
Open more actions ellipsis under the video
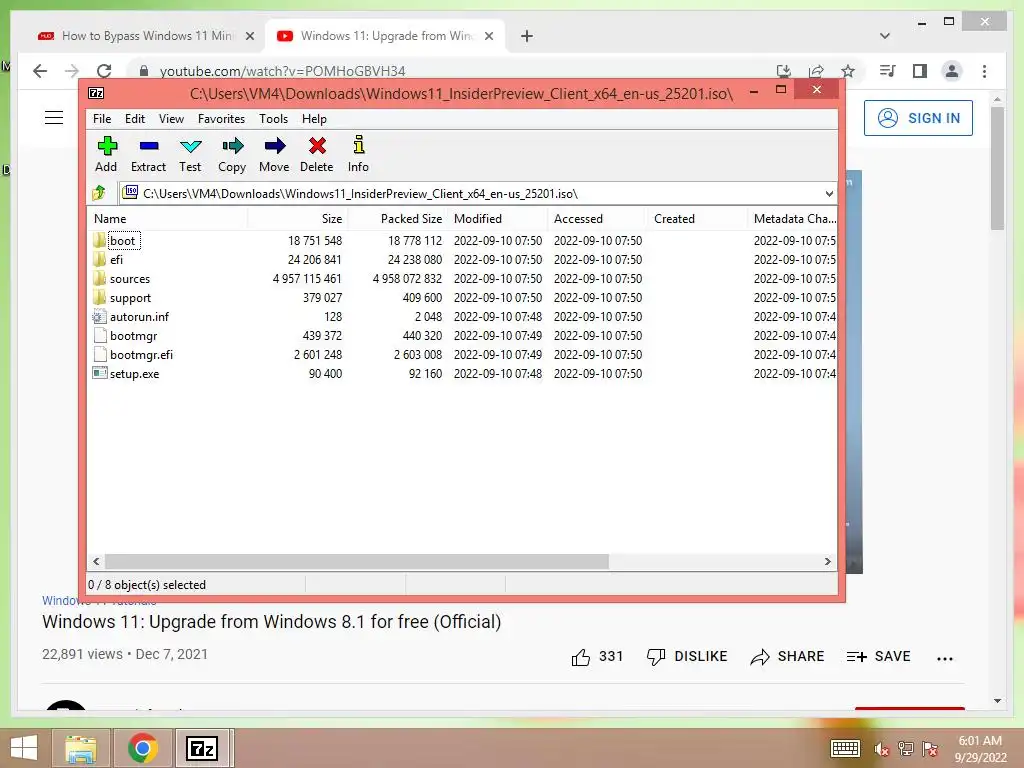coord(944,658)
